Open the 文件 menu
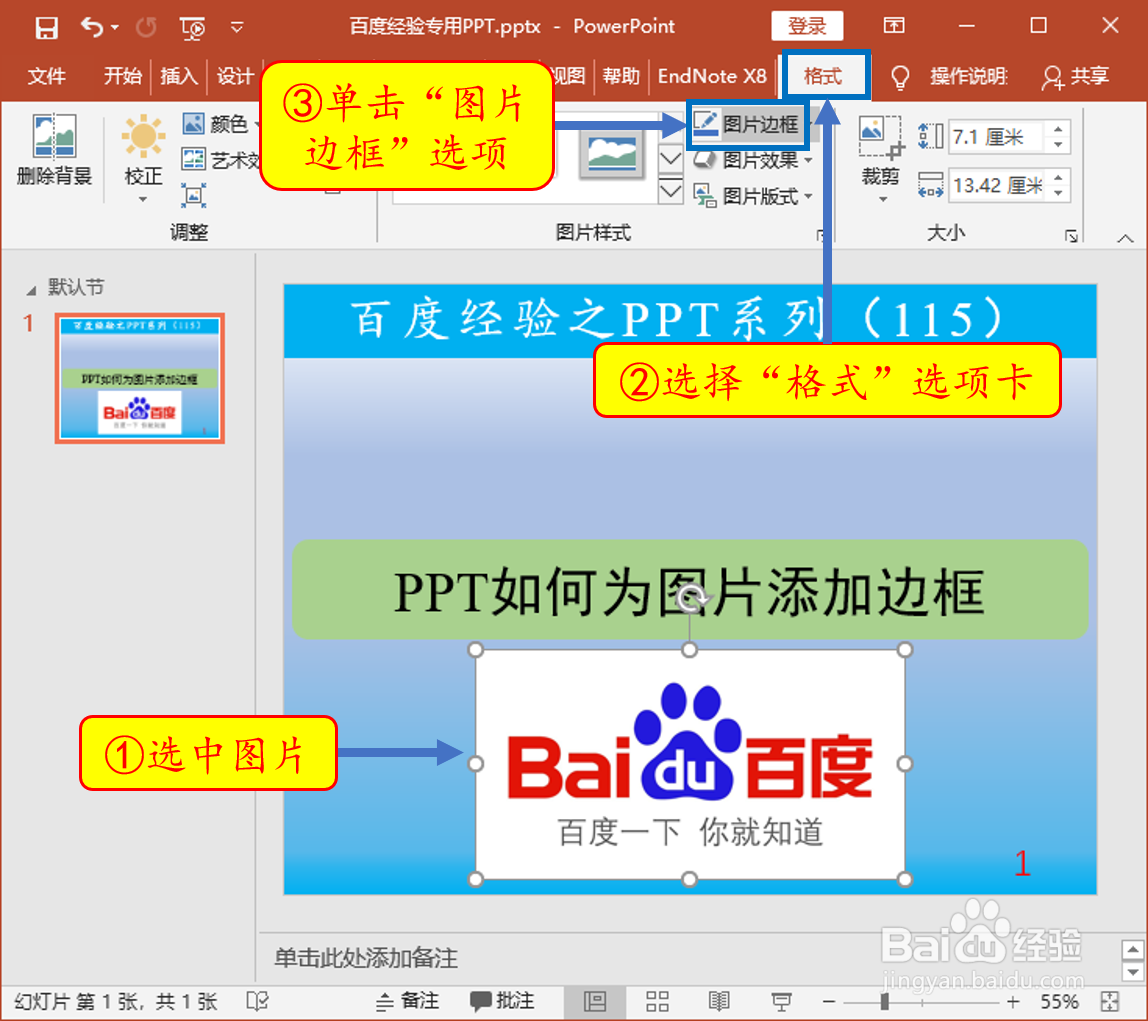The height and width of the screenshot is (1021, 1148). click(47, 76)
